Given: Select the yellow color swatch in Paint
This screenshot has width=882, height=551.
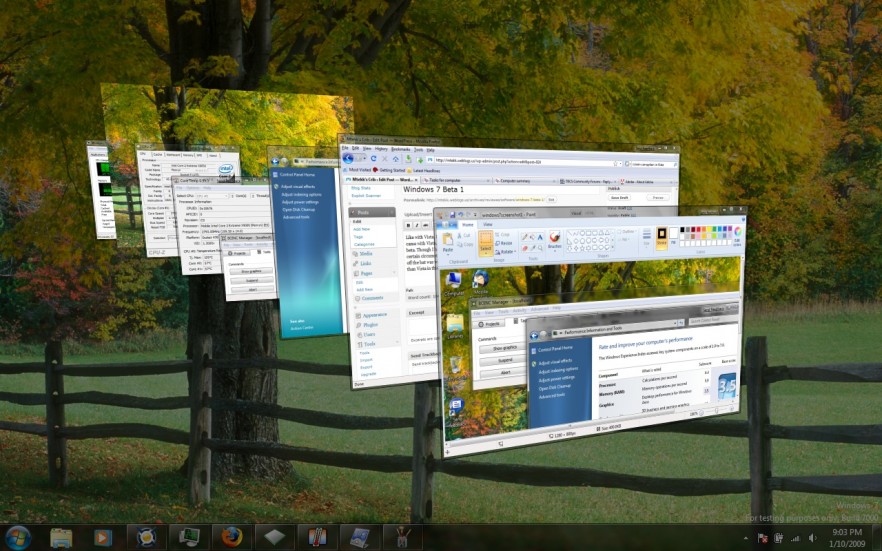Looking at the screenshot, I should point(709,229).
